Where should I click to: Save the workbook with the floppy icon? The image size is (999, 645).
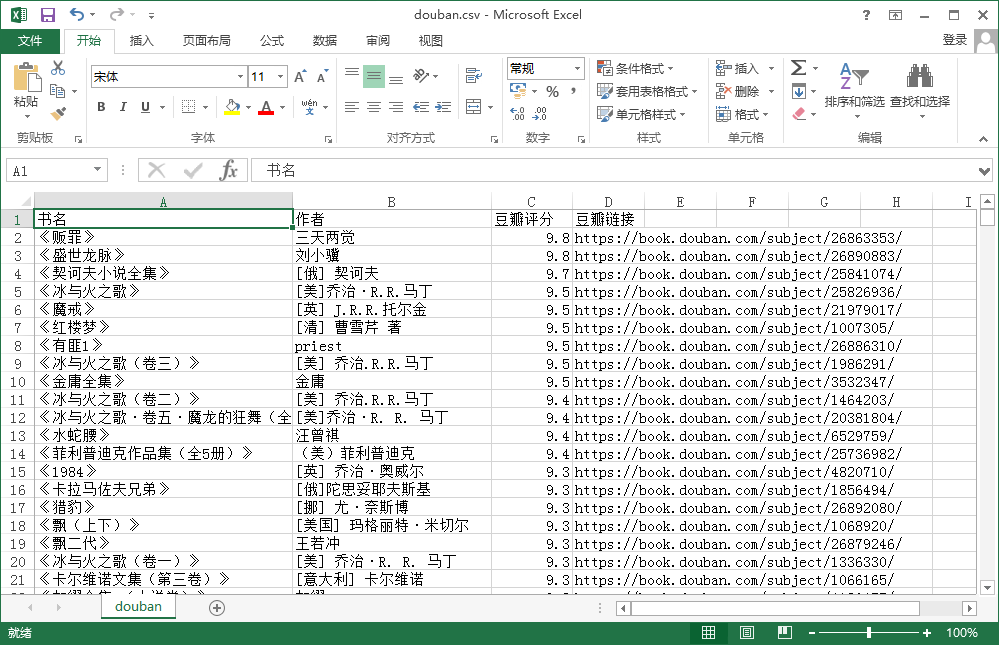tap(48, 15)
